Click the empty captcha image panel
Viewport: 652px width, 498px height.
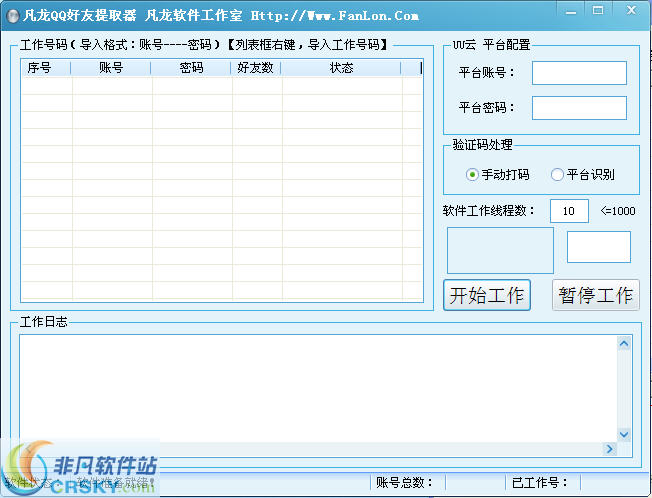pos(500,250)
